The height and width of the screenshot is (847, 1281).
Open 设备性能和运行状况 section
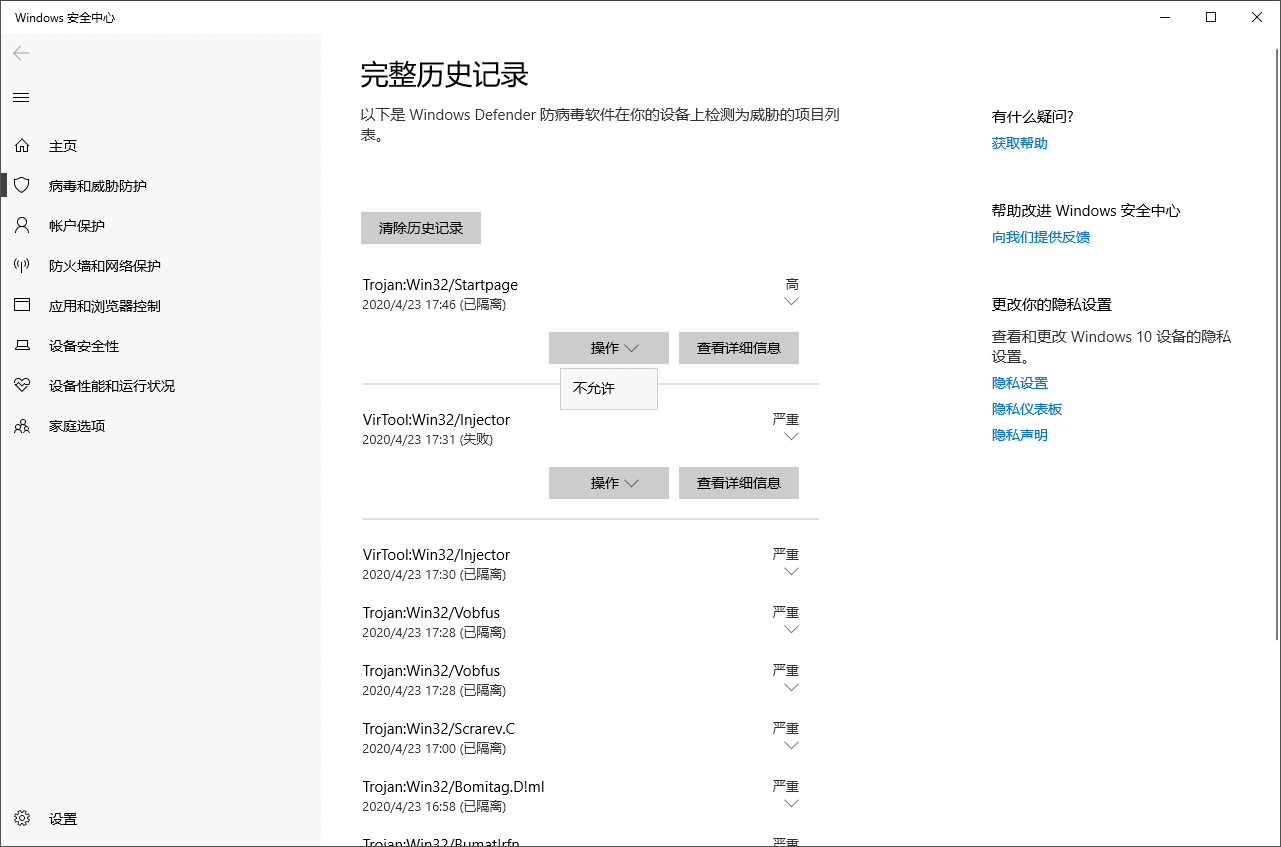(112, 386)
